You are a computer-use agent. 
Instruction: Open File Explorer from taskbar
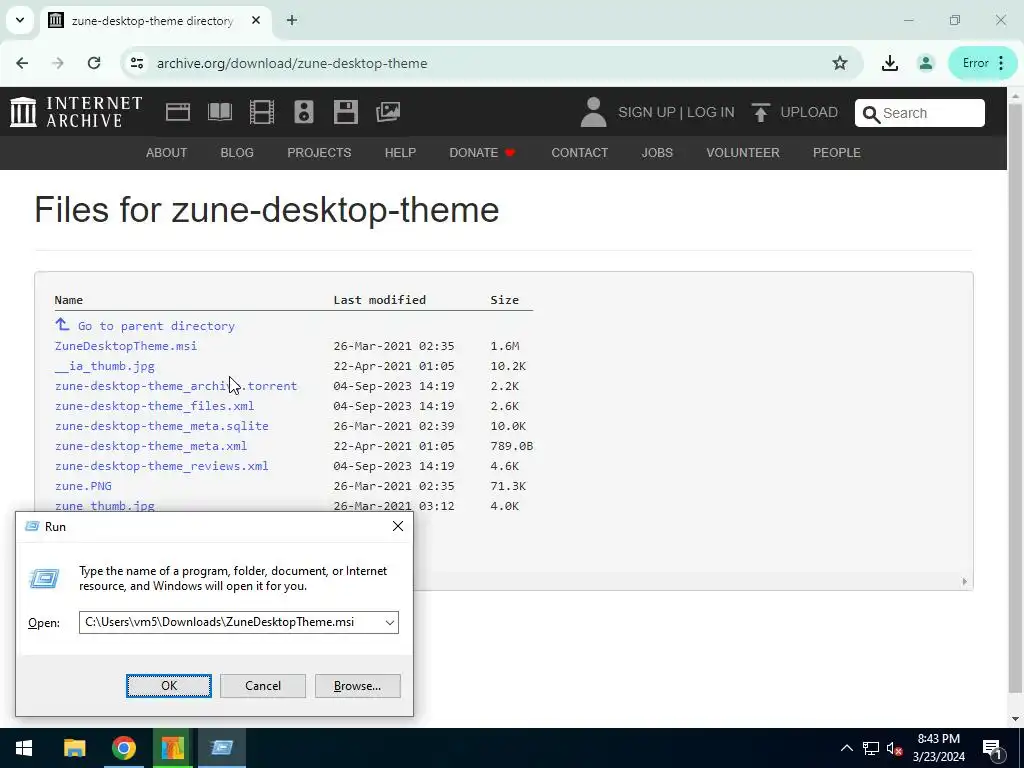click(74, 748)
